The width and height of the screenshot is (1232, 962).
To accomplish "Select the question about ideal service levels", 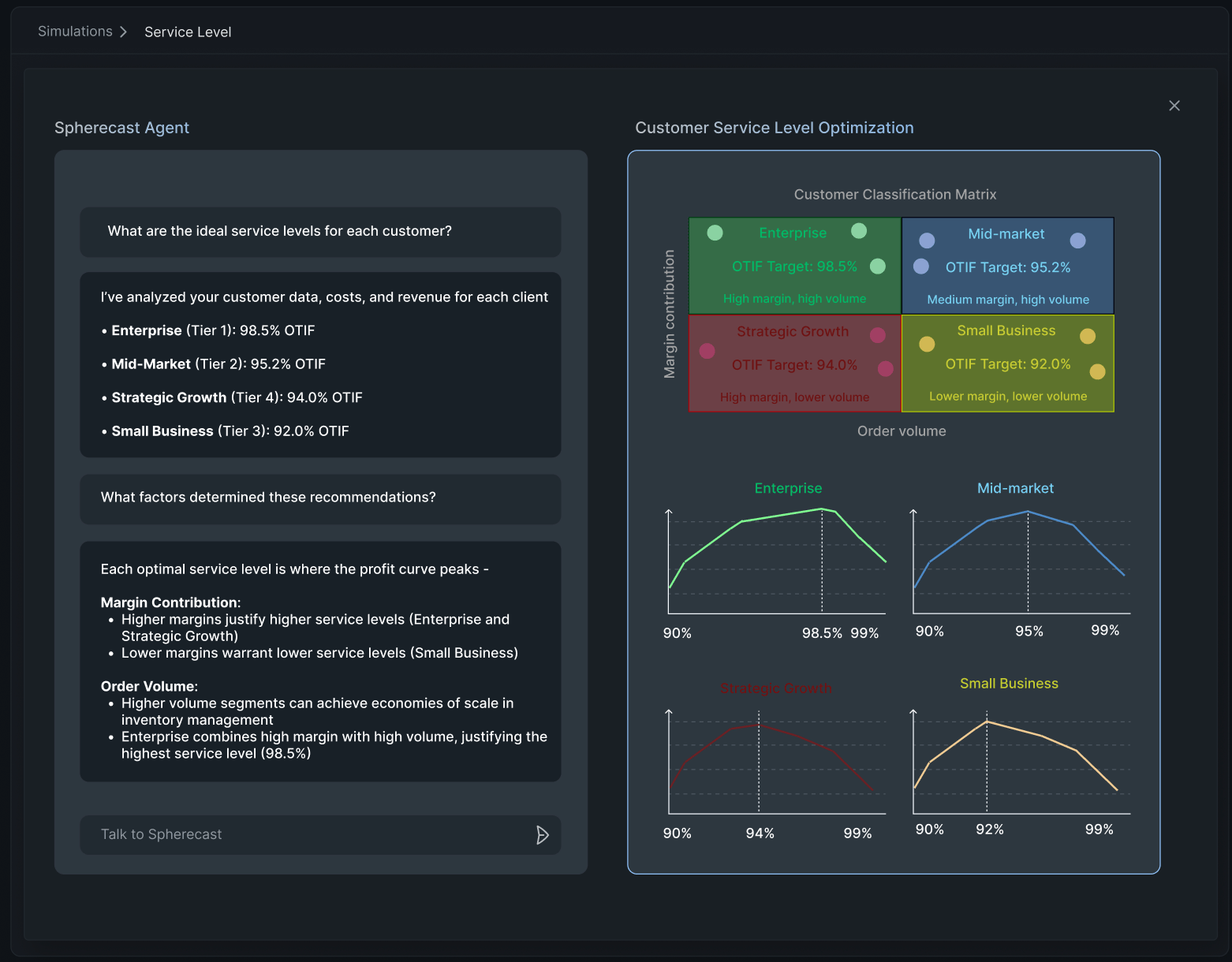I will click(320, 232).
